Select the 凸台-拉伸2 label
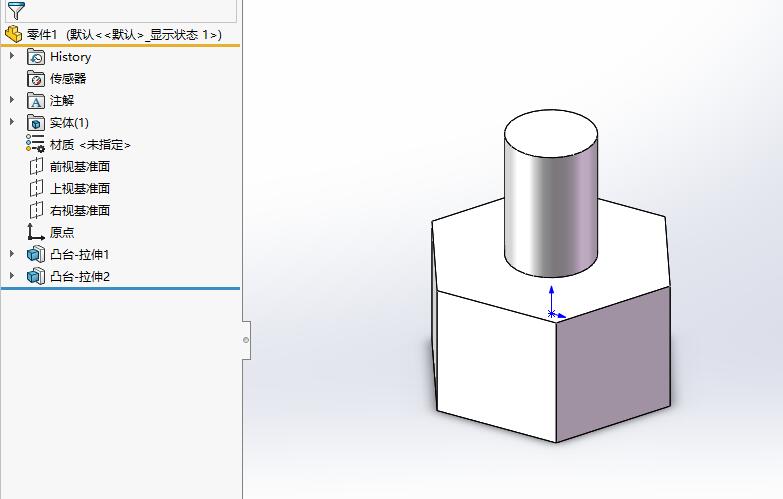The width and height of the screenshot is (783, 499). pos(80,277)
